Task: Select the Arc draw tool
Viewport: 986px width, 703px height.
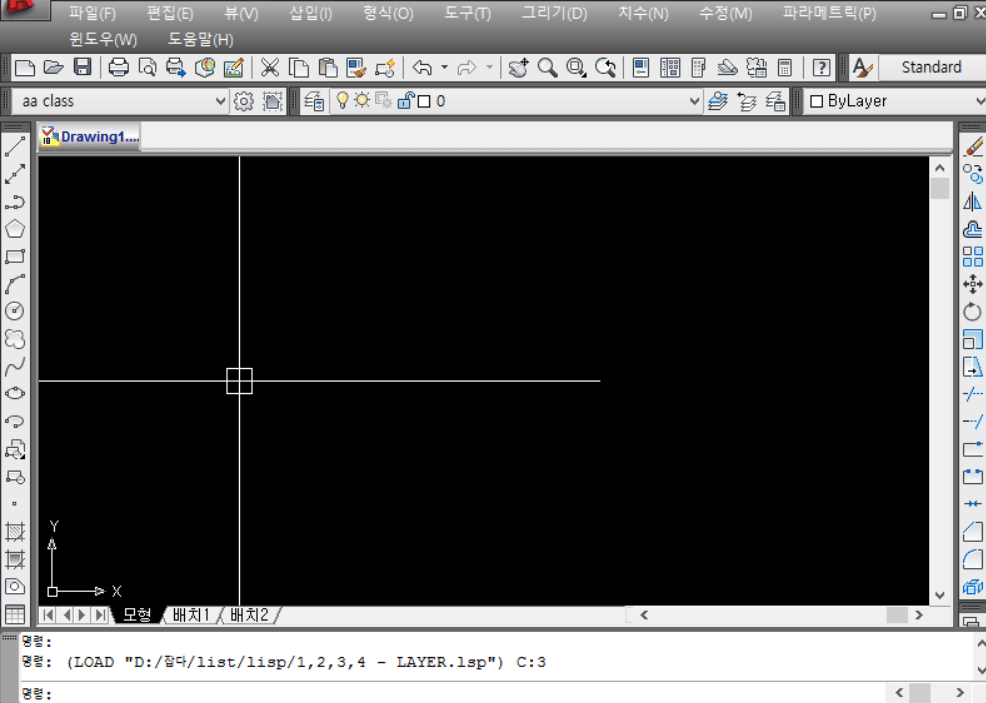Action: point(14,284)
